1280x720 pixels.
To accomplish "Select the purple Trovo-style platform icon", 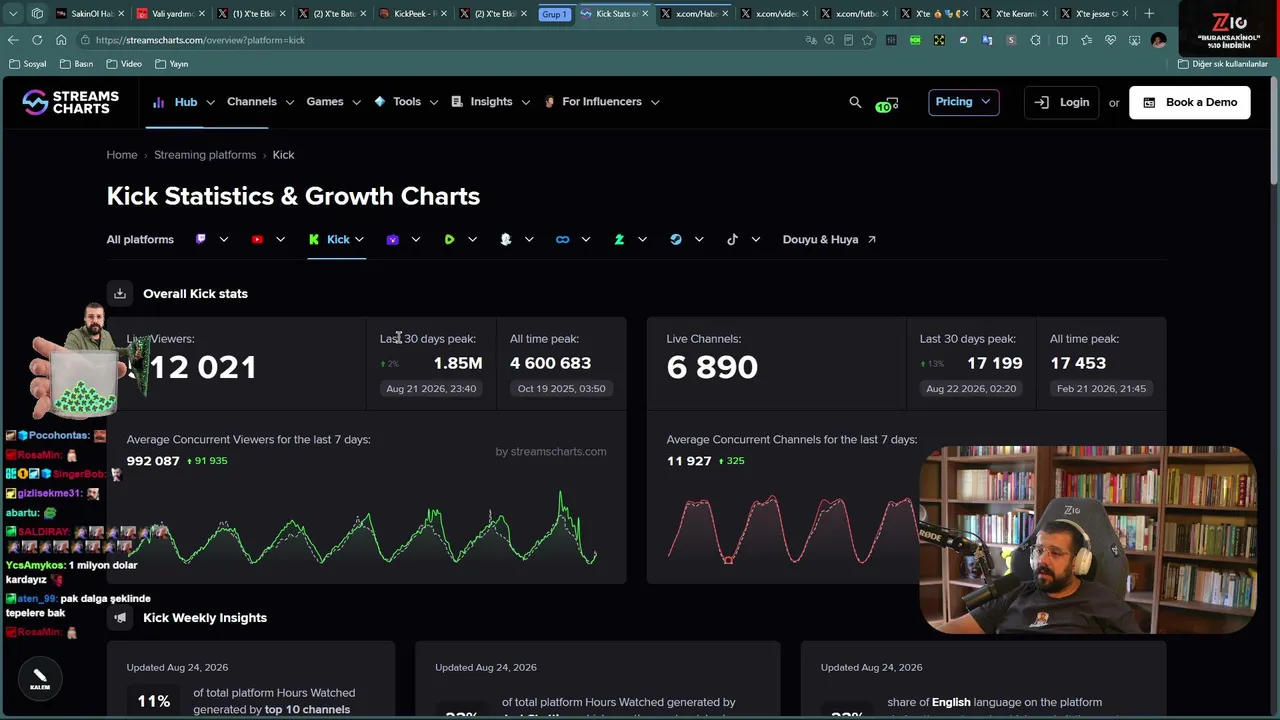I will pos(392,239).
